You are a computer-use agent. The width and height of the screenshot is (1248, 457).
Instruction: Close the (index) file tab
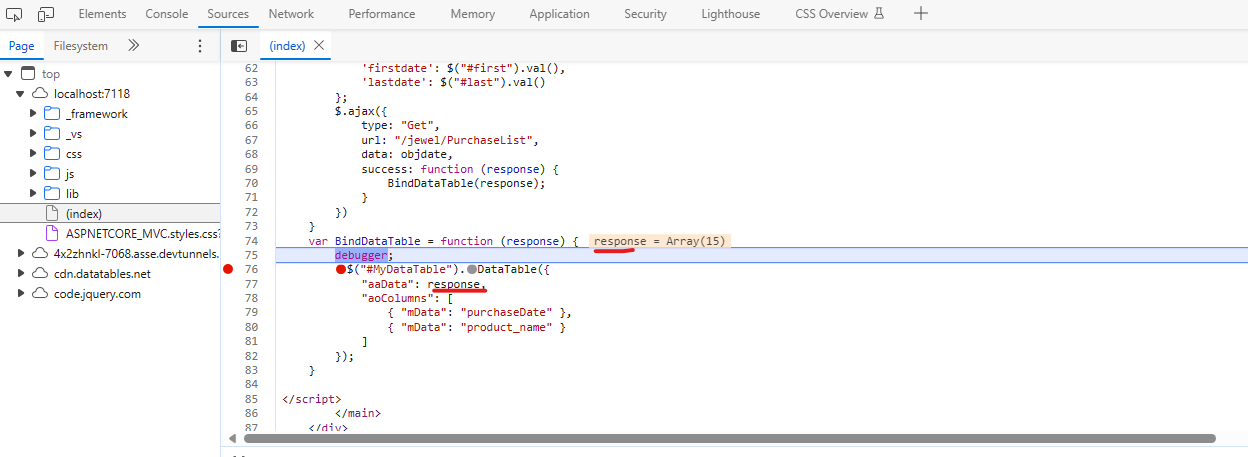319,46
